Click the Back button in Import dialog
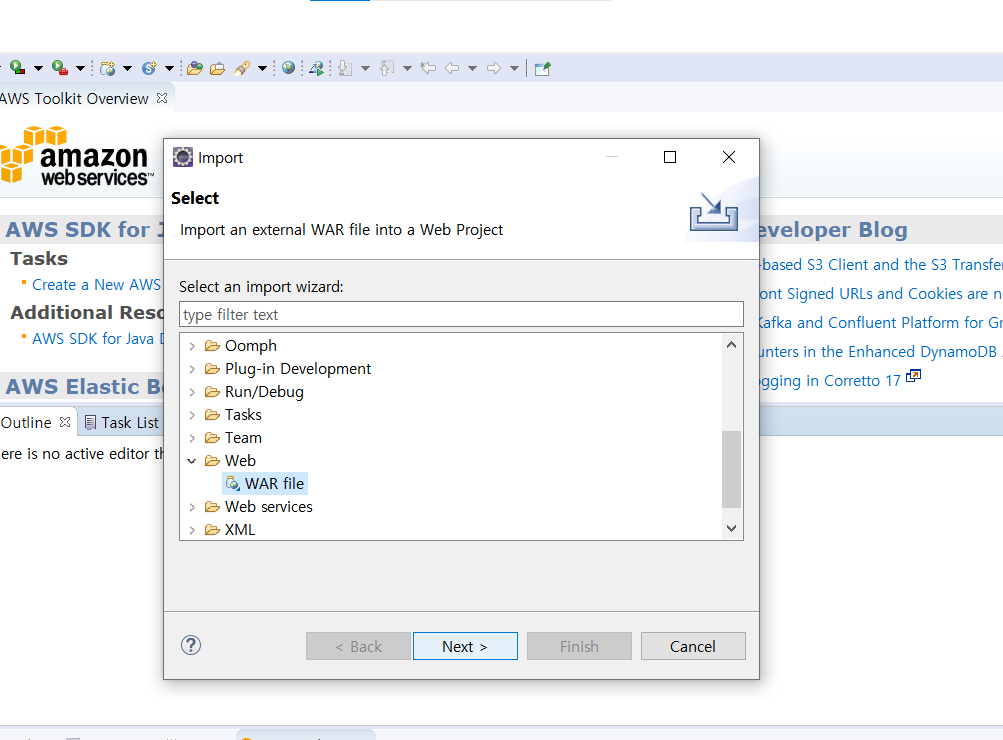This screenshot has height=740, width=1003. (358, 647)
